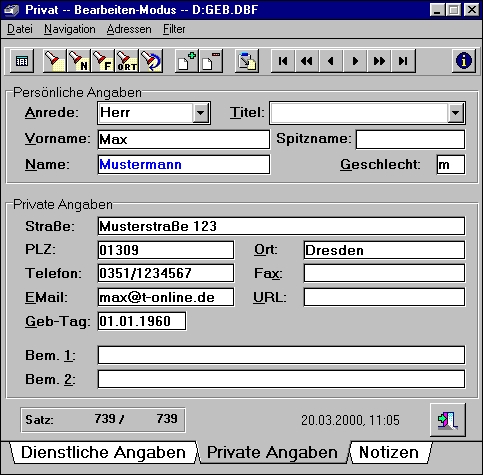Image resolution: width=483 pixels, height=475 pixels.
Task: Search by Ort flashlight icon
Action: (x=127, y=61)
